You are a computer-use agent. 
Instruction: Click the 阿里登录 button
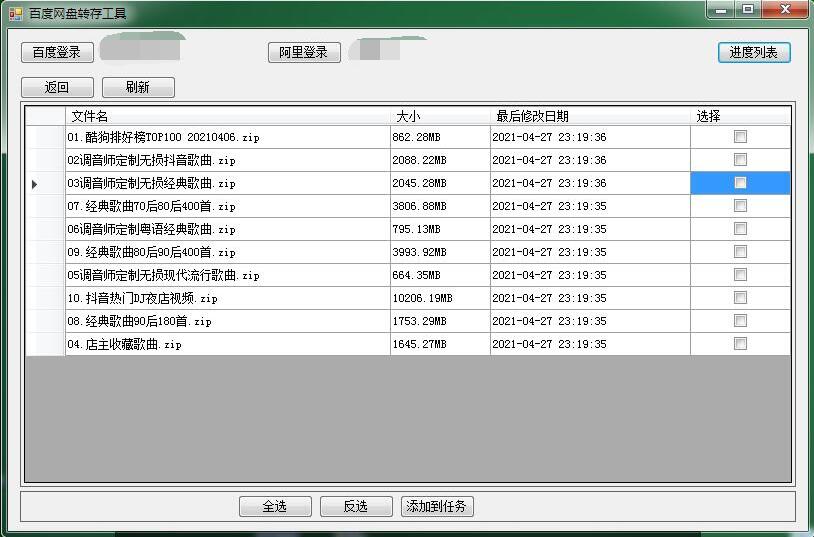pyautogui.click(x=304, y=52)
